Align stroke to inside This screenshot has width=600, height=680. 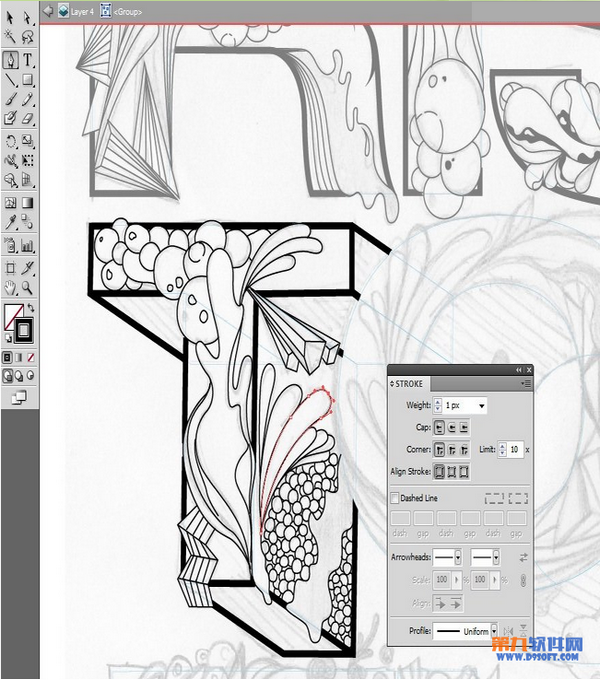tap(452, 471)
